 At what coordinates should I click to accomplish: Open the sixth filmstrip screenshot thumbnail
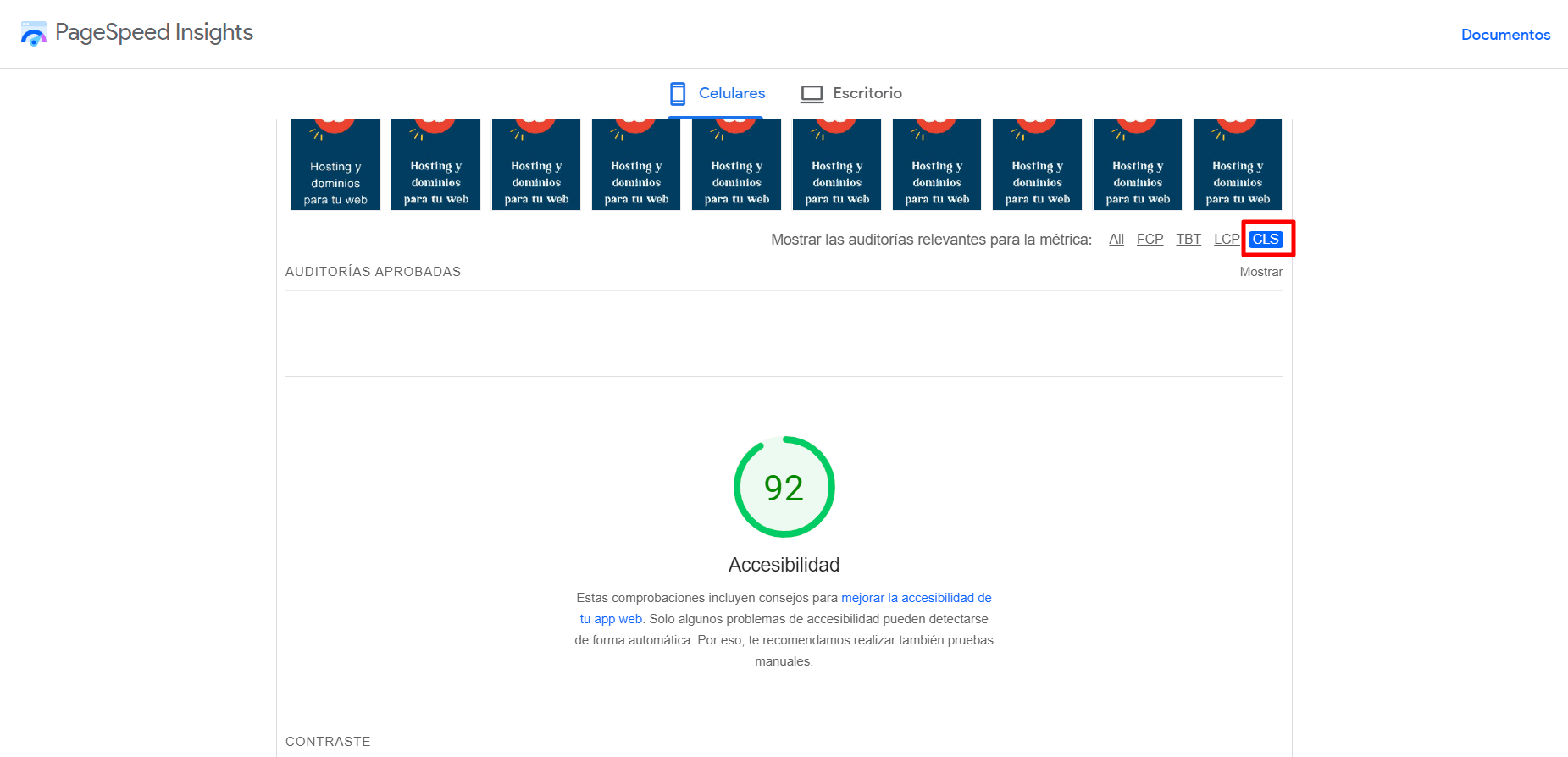tap(837, 164)
